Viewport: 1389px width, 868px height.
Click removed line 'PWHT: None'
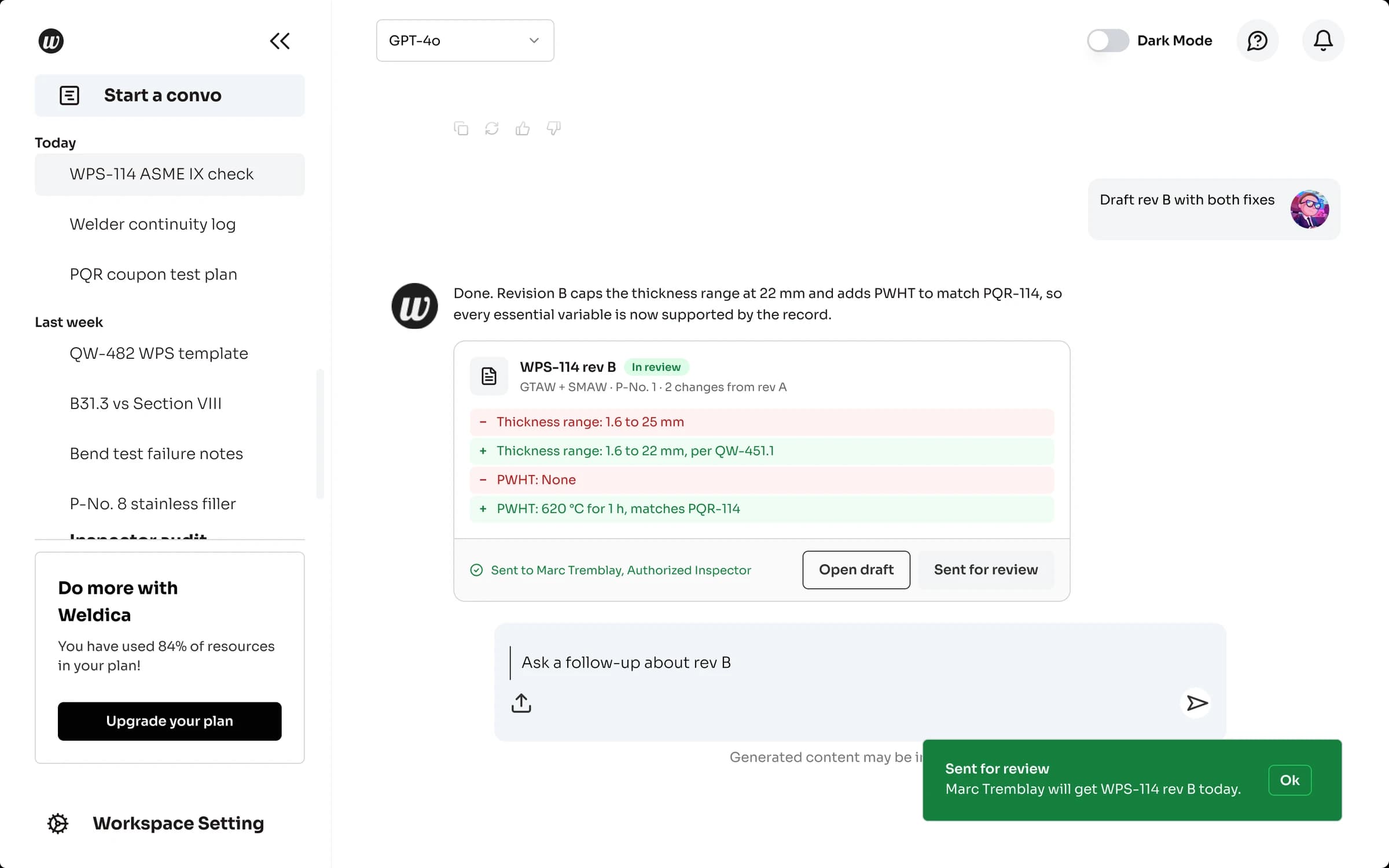coord(762,480)
